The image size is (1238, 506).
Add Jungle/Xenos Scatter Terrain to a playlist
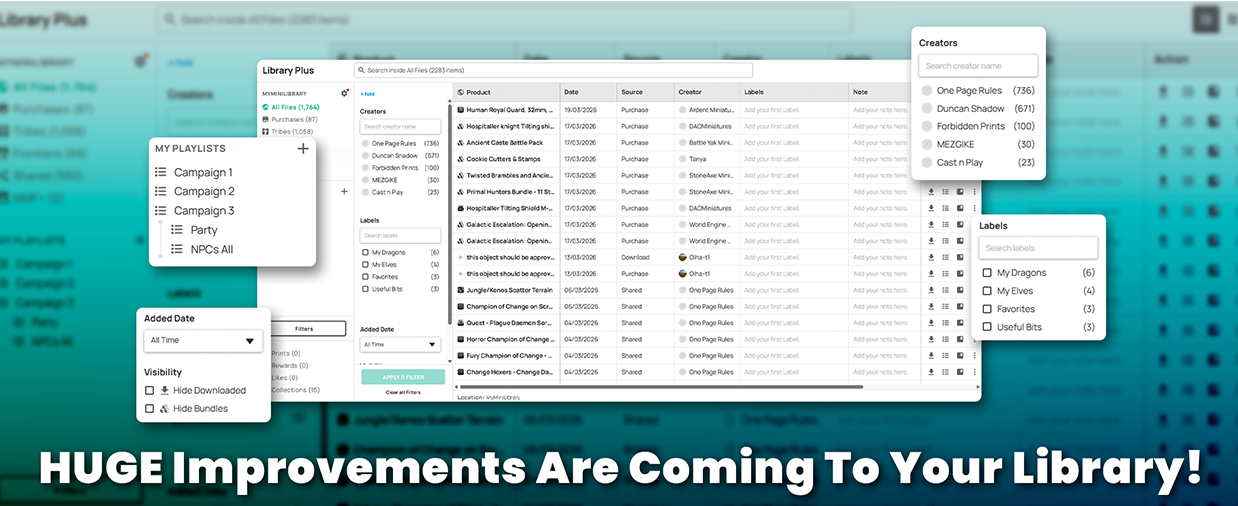tap(945, 290)
